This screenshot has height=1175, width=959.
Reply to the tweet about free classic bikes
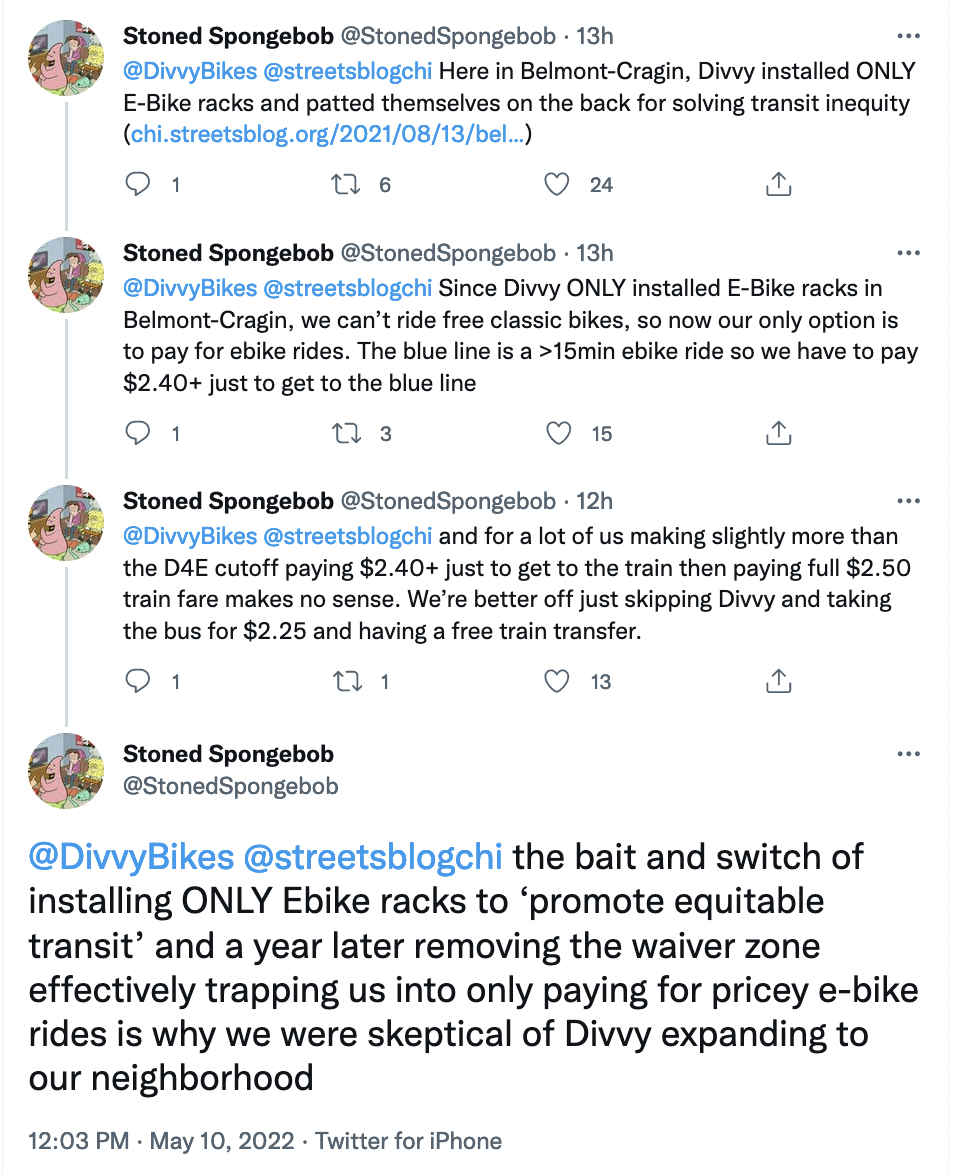click(x=141, y=434)
